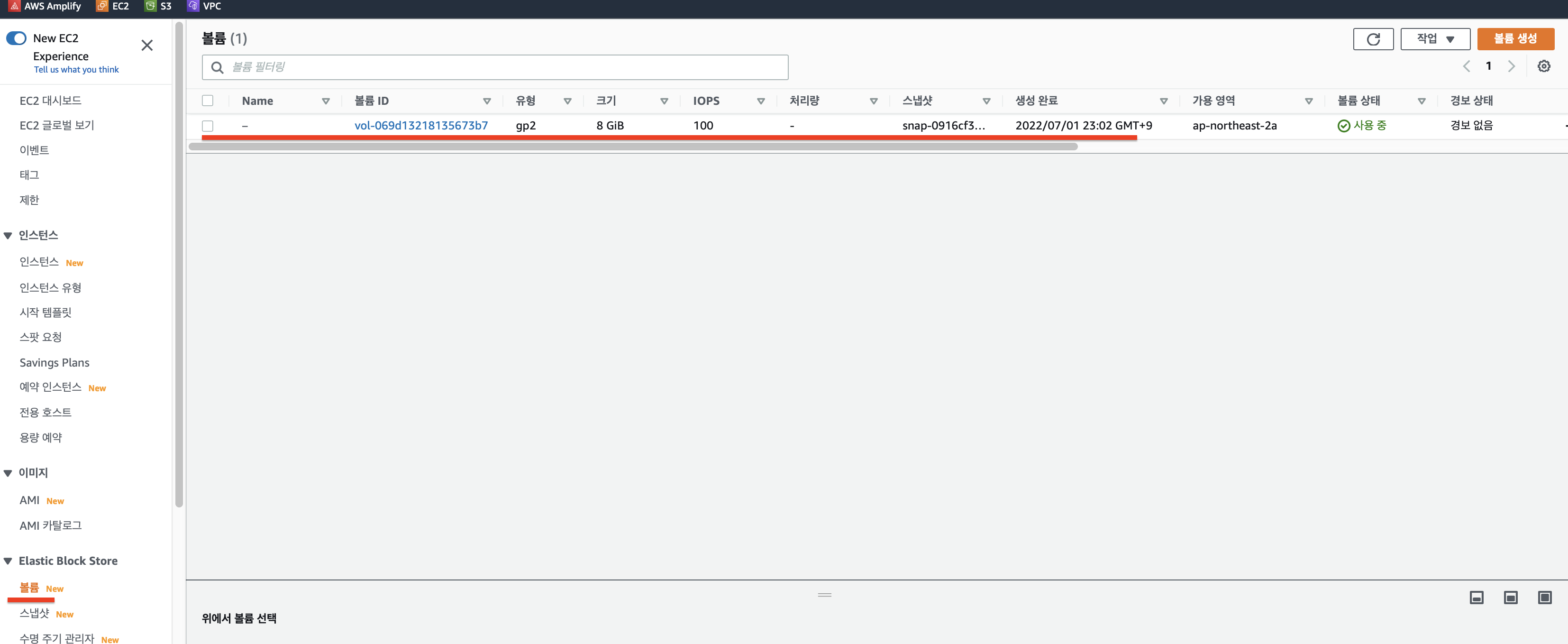
Task: Collapse the Elastic Block Store section
Action: [x=8, y=561]
